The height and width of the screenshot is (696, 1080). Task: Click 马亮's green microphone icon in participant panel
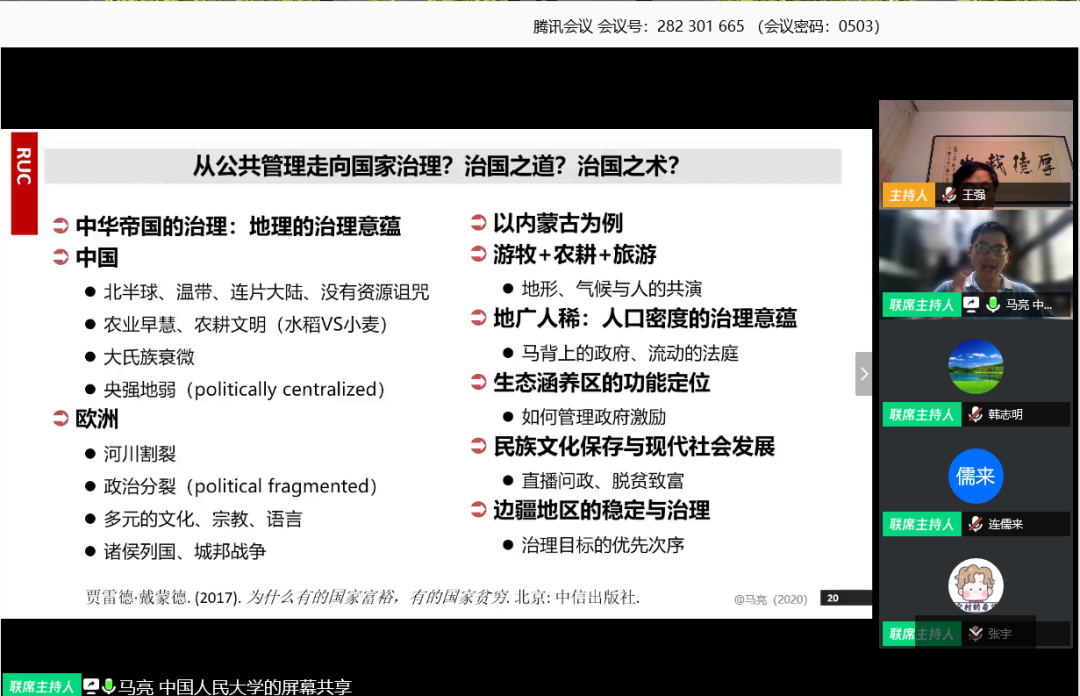point(992,304)
